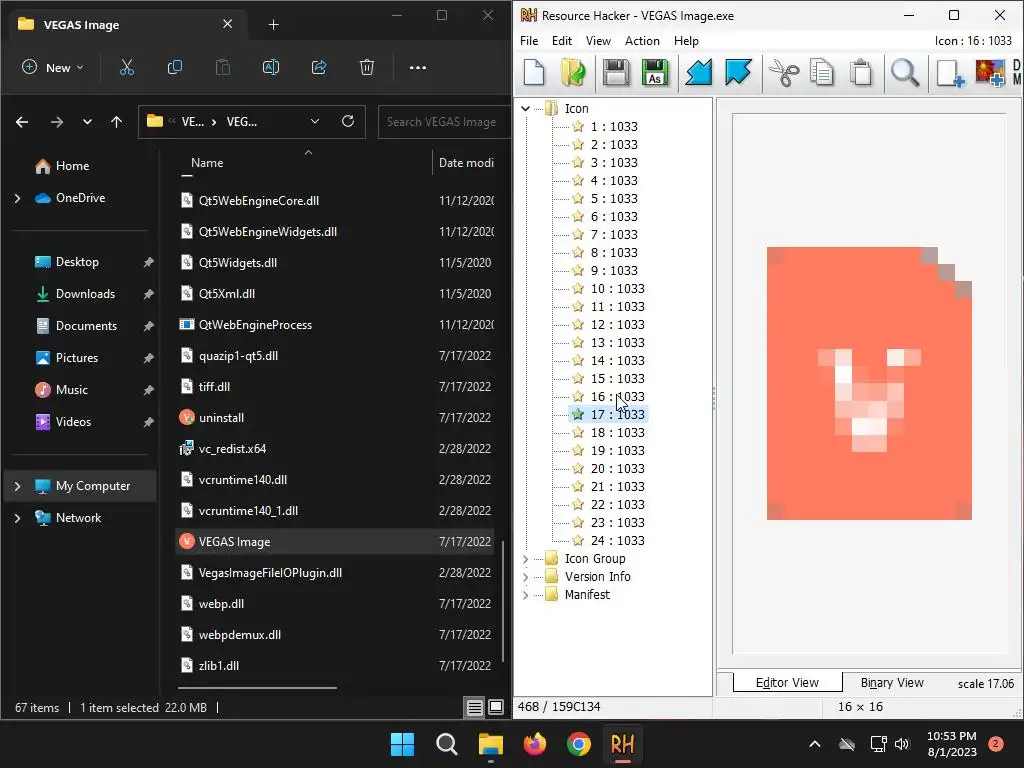Click Resource Hacker taskbar icon

[x=622, y=744]
